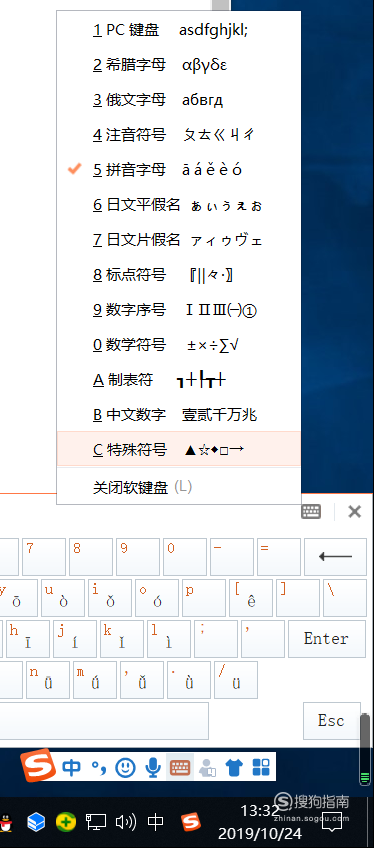Click the QQ penguin tray icon
The image size is (374, 848).
[x=5, y=823]
